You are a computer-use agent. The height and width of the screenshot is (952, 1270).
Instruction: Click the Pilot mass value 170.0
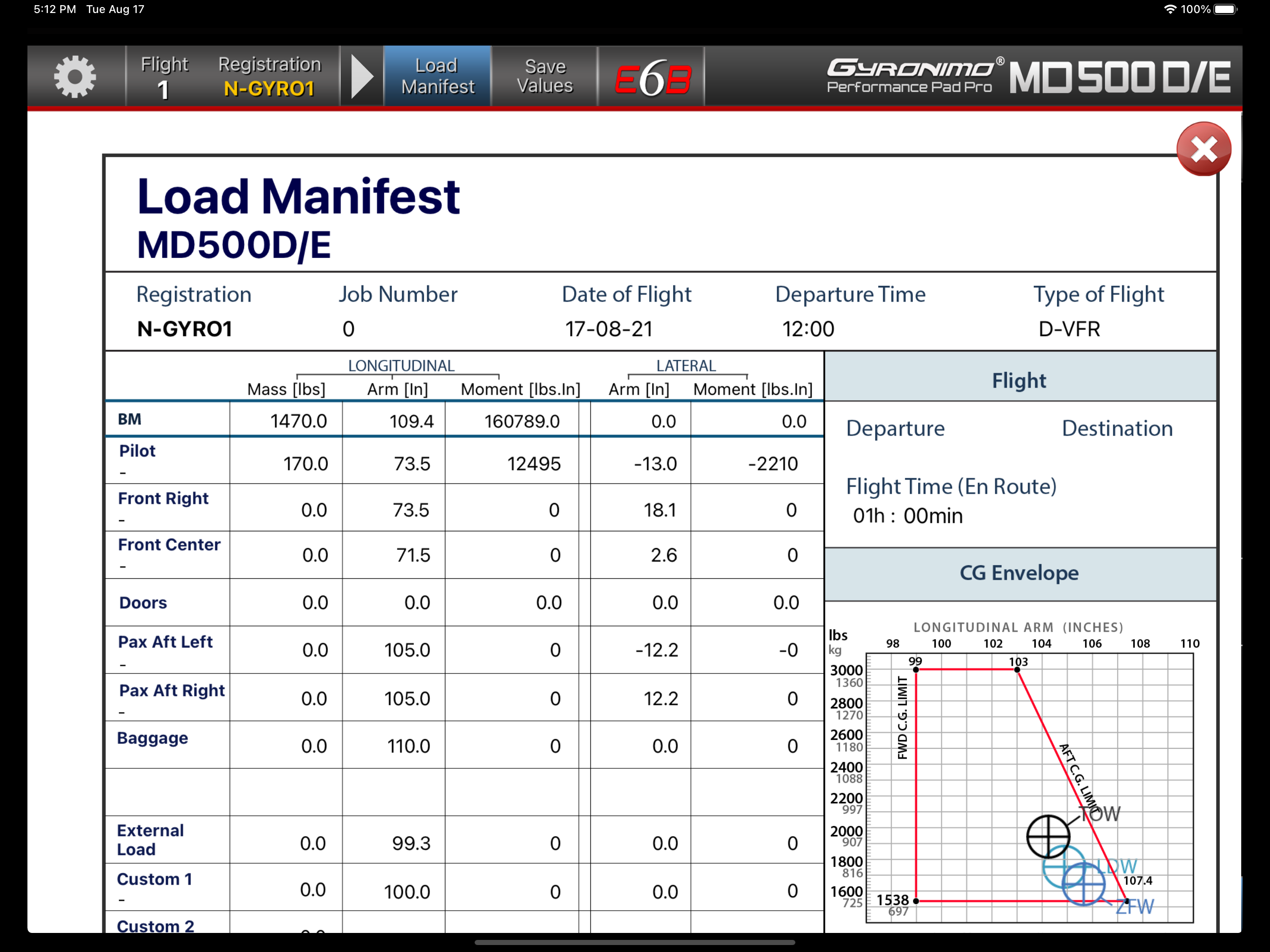[305, 463]
